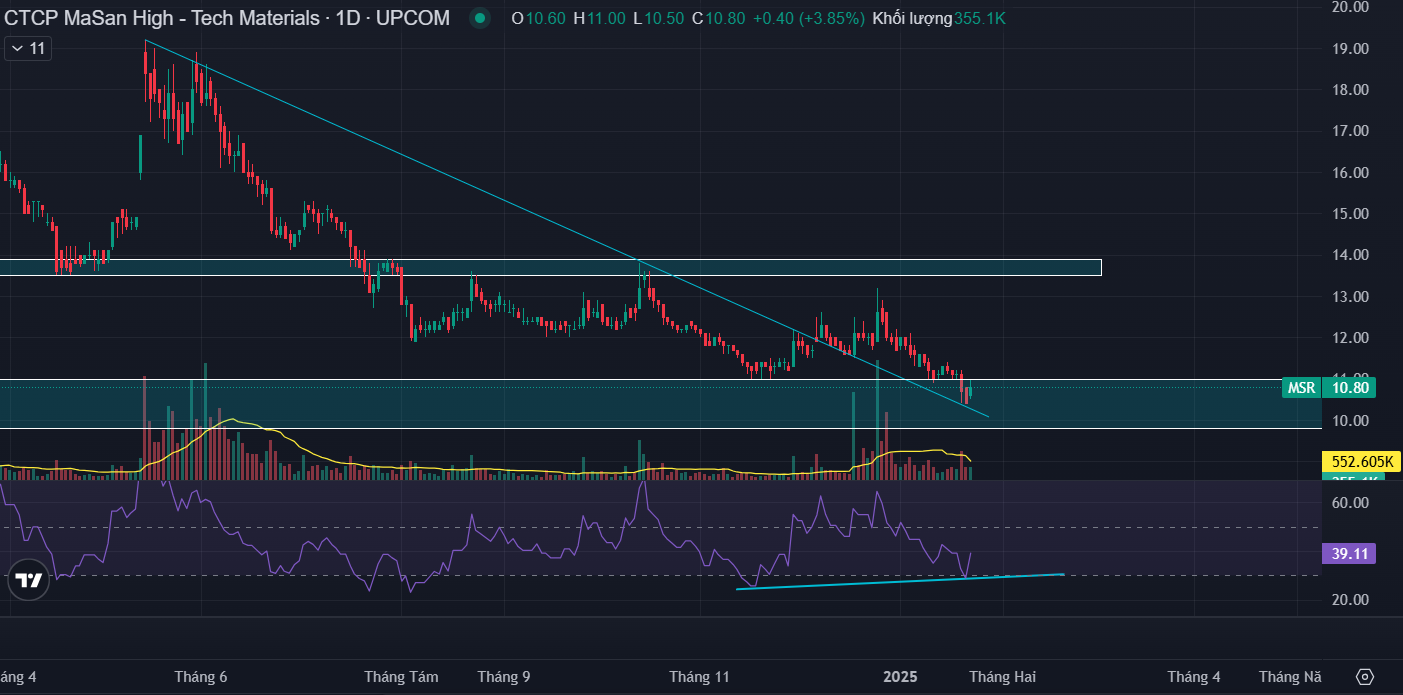Click the 60.00 RSI axis label
The height and width of the screenshot is (695, 1403).
pos(1350,503)
